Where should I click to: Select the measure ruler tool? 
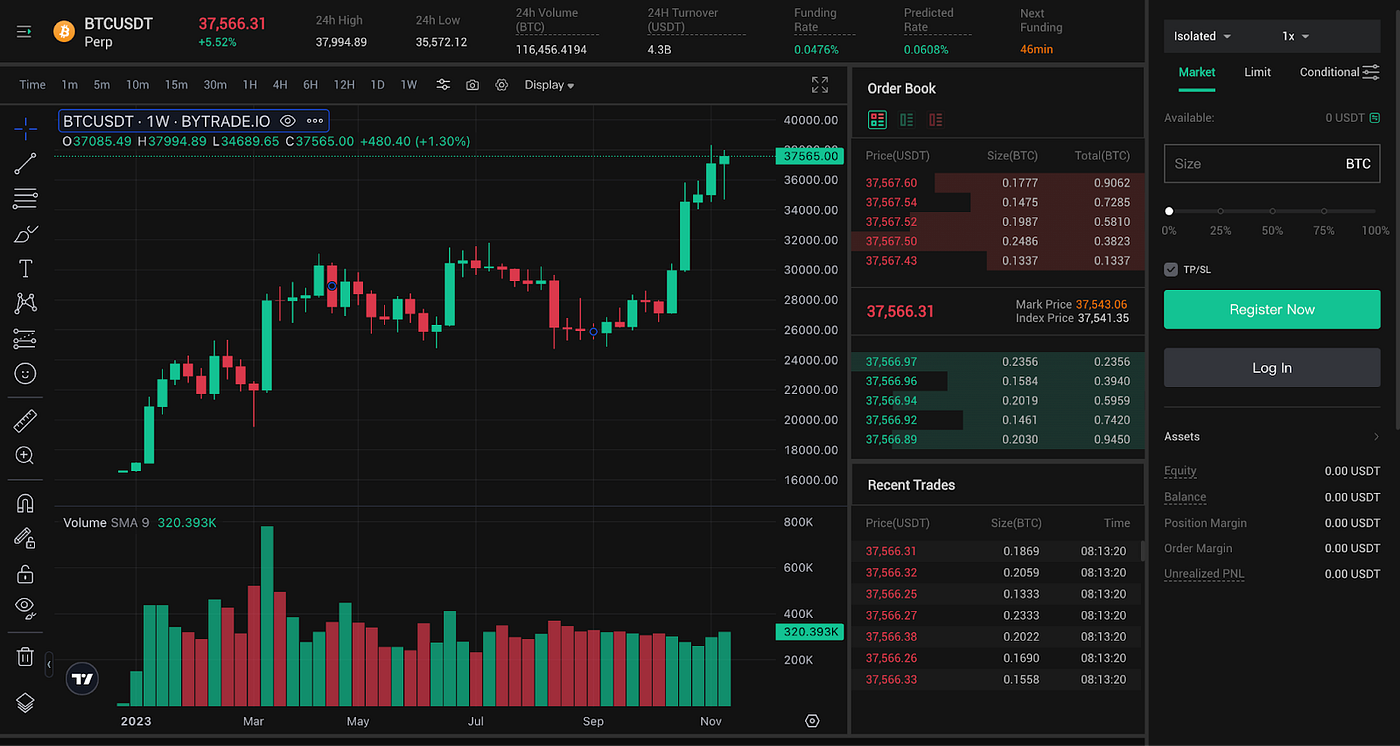pyautogui.click(x=25, y=420)
